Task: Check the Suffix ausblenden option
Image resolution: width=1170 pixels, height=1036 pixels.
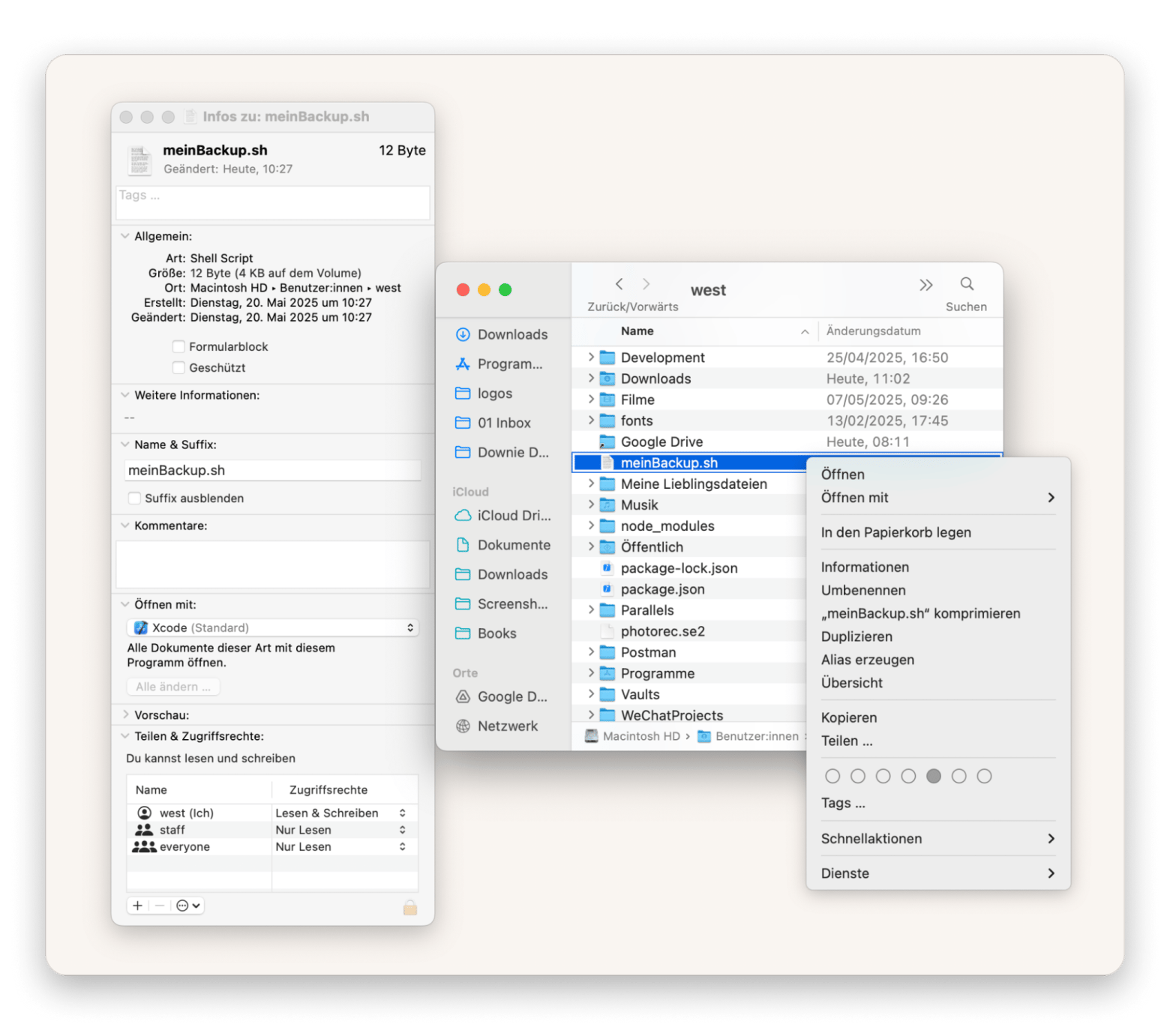Action: point(134,499)
